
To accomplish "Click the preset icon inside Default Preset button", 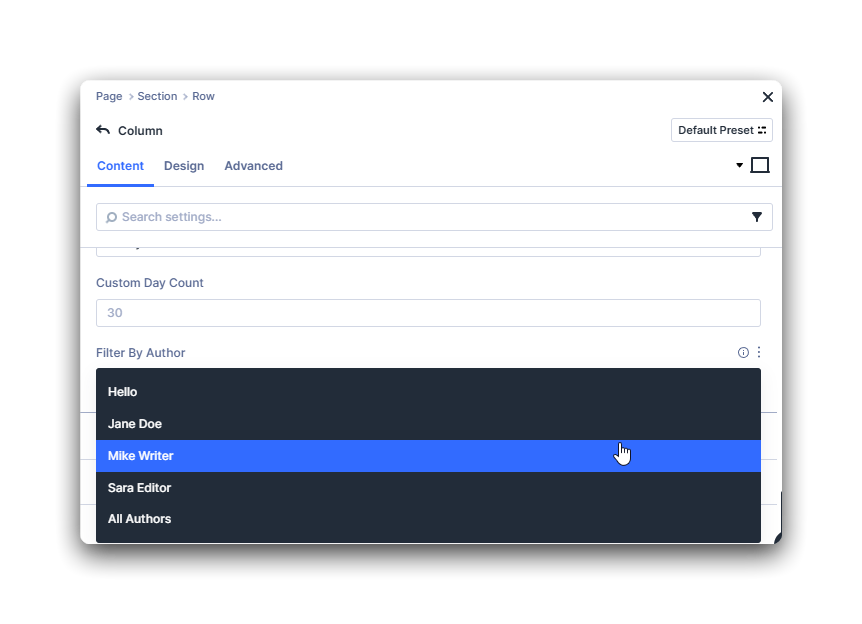I will coord(760,130).
